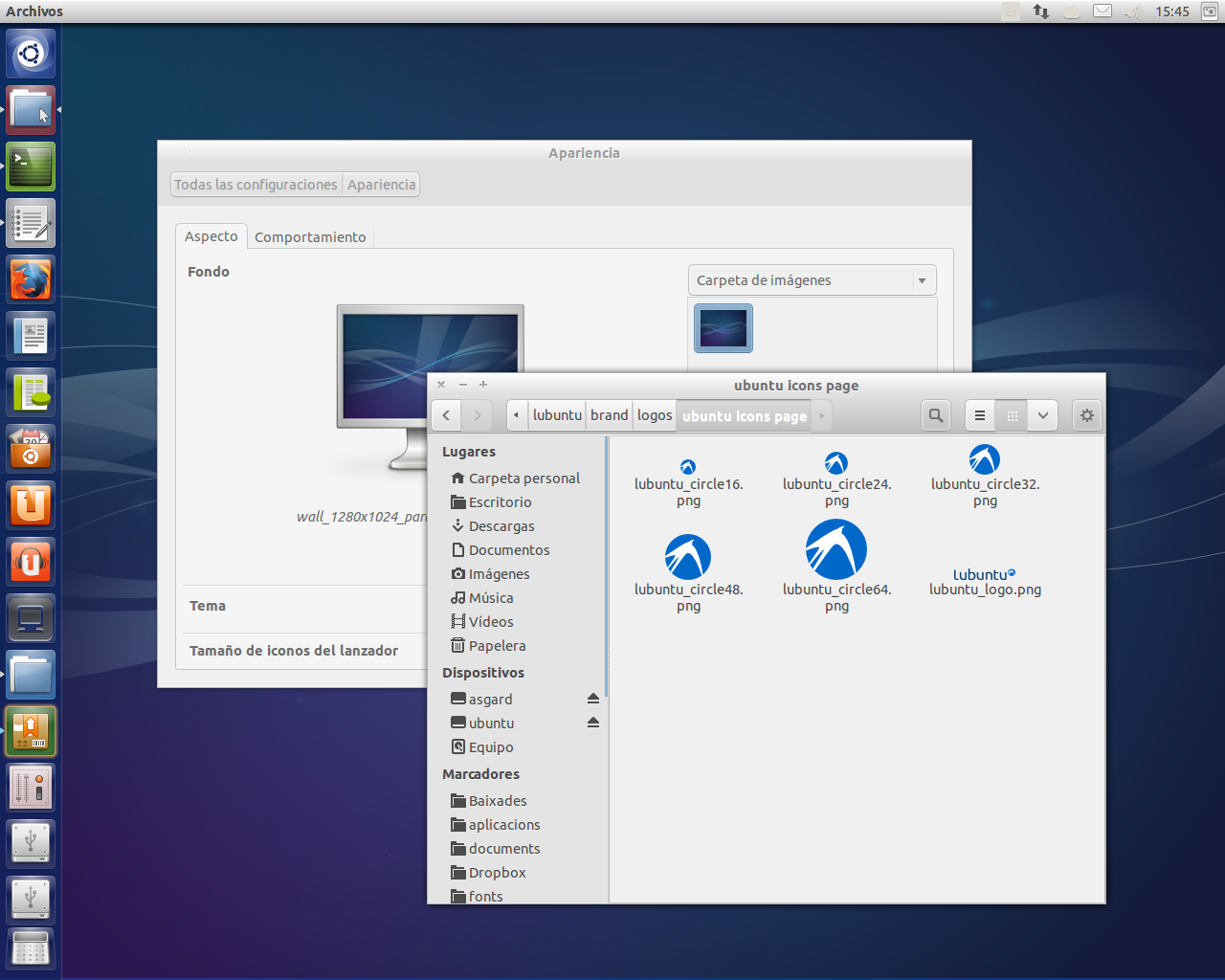Open the sound mixer settings launcher icon
Screen dimensions: 1225x980
(31, 788)
